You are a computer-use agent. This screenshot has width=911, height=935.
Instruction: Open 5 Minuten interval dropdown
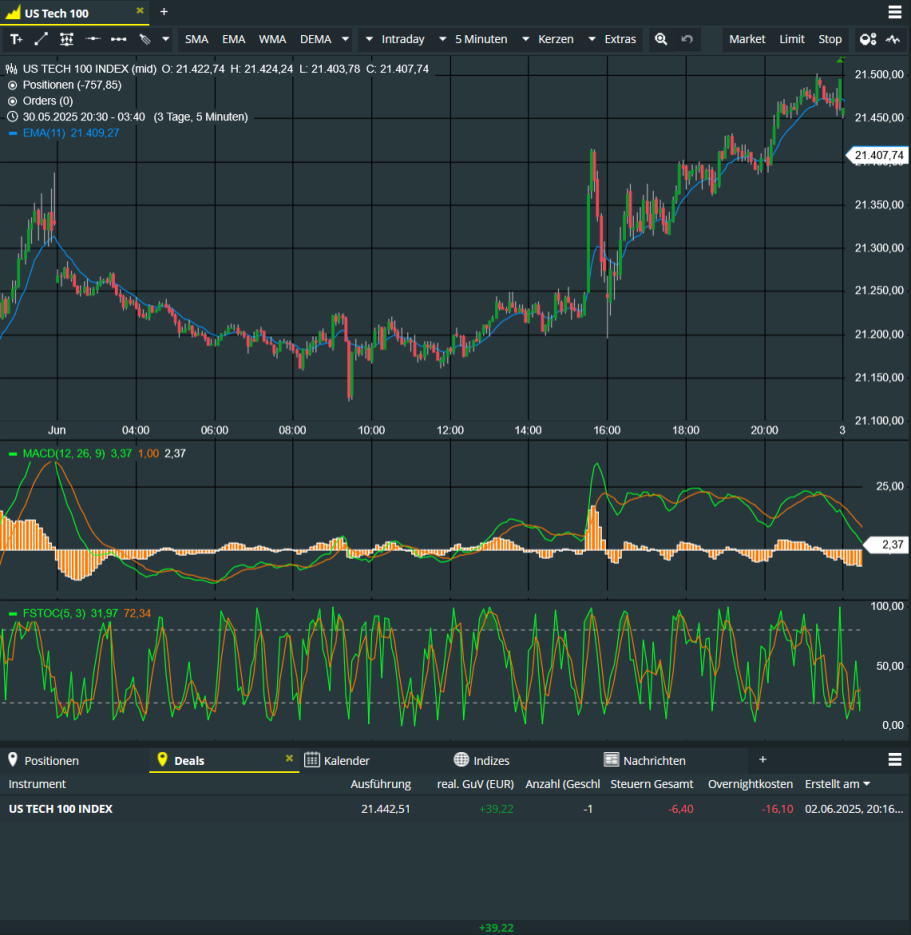[x=474, y=39]
